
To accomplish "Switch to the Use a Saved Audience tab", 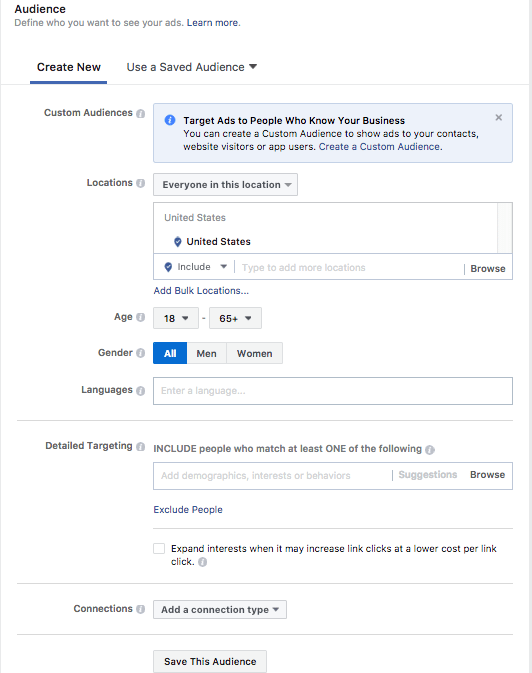I will point(192,67).
